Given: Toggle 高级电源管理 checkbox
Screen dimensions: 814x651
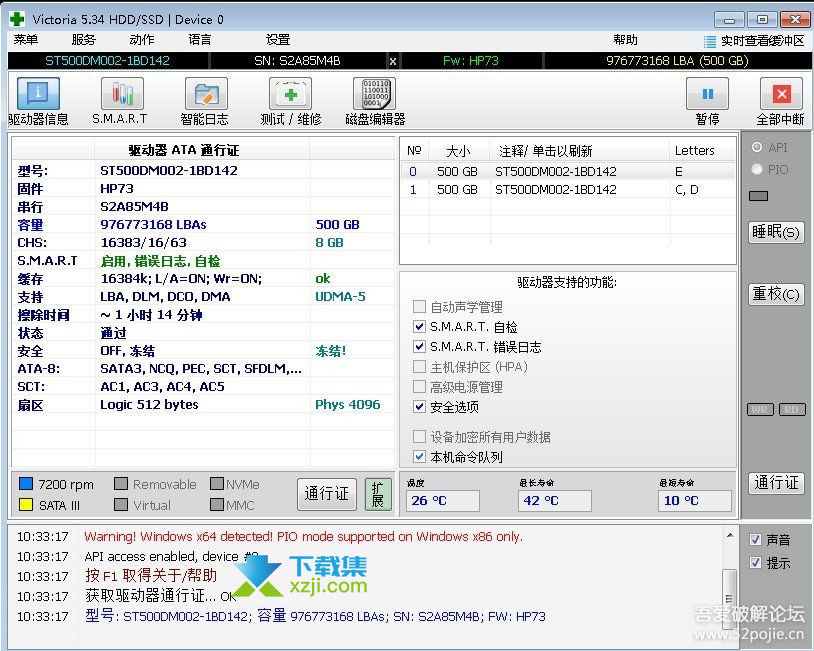Looking at the screenshot, I should [x=419, y=387].
